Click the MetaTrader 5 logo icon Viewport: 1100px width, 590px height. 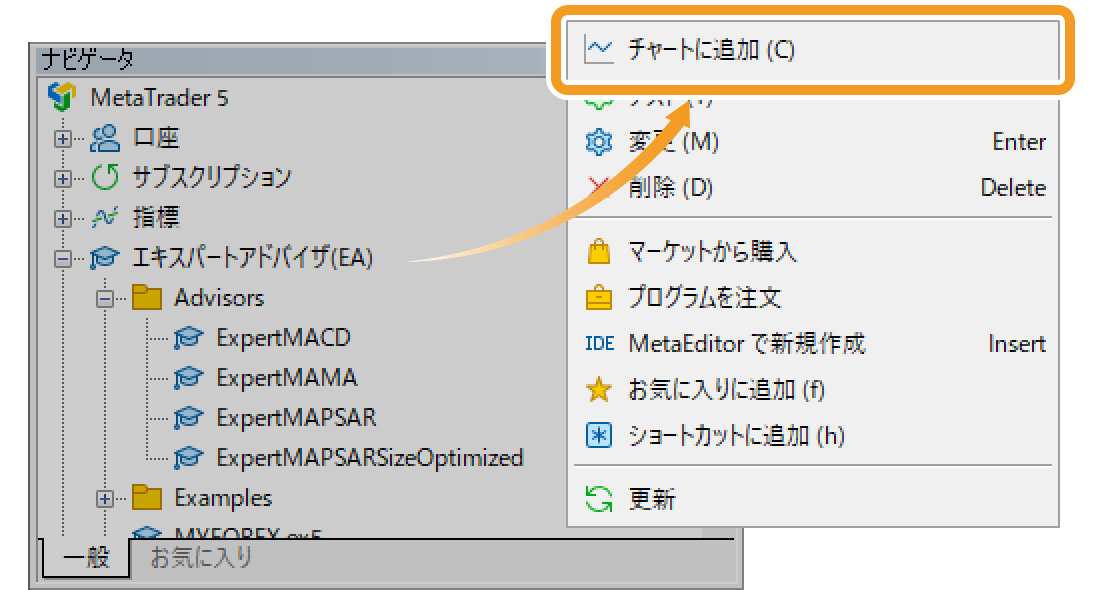(62, 97)
